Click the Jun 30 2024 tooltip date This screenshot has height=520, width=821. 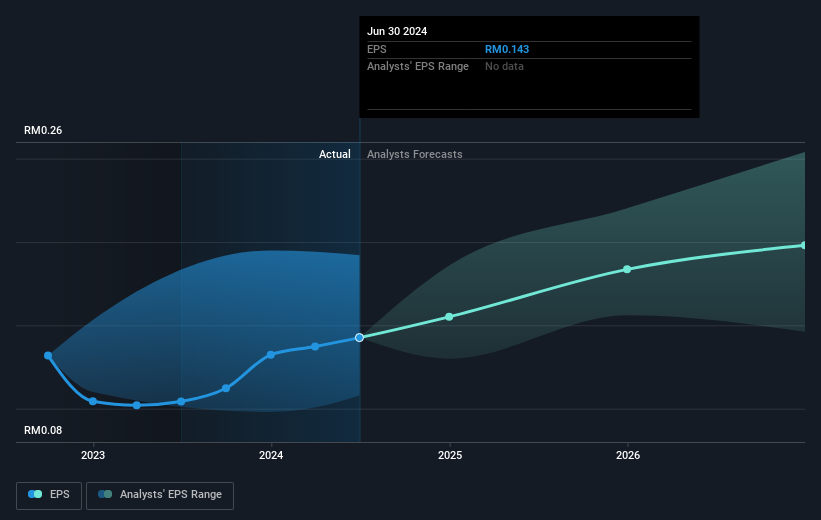pos(397,31)
